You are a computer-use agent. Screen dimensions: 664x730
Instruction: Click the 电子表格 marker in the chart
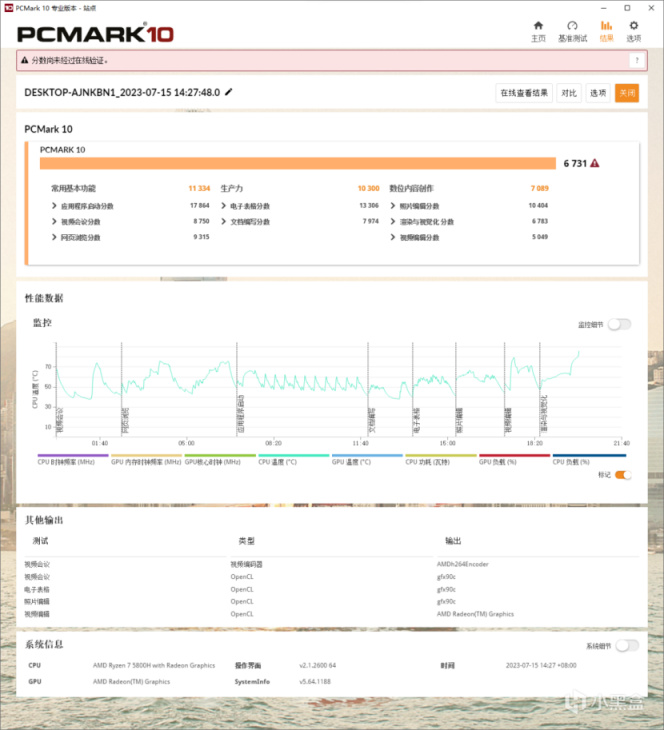coord(416,421)
